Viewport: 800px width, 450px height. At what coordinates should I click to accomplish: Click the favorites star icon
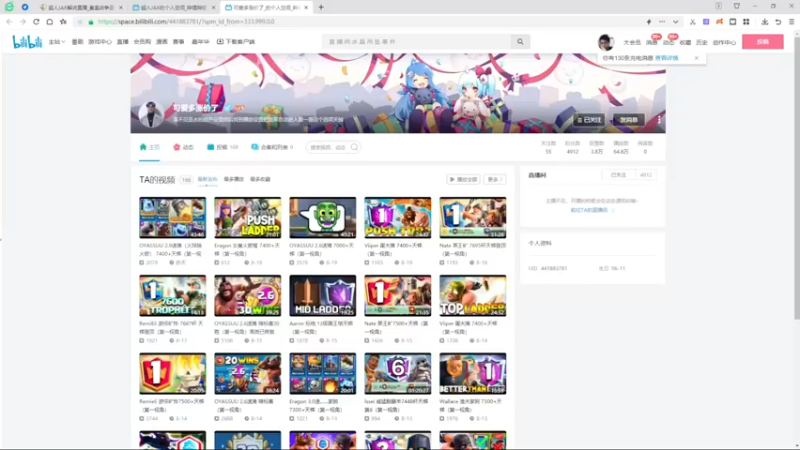[63, 22]
